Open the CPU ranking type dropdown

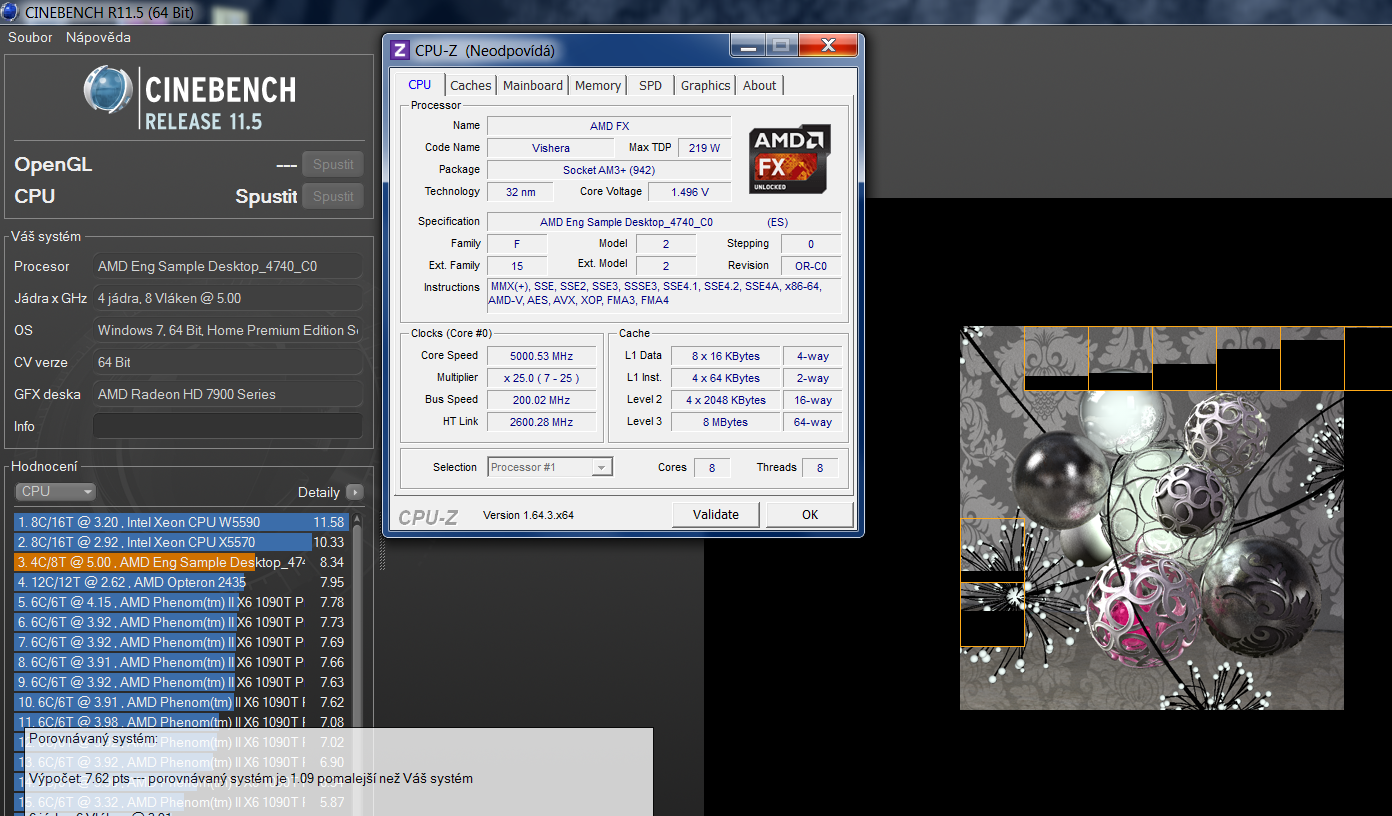[x=56, y=491]
